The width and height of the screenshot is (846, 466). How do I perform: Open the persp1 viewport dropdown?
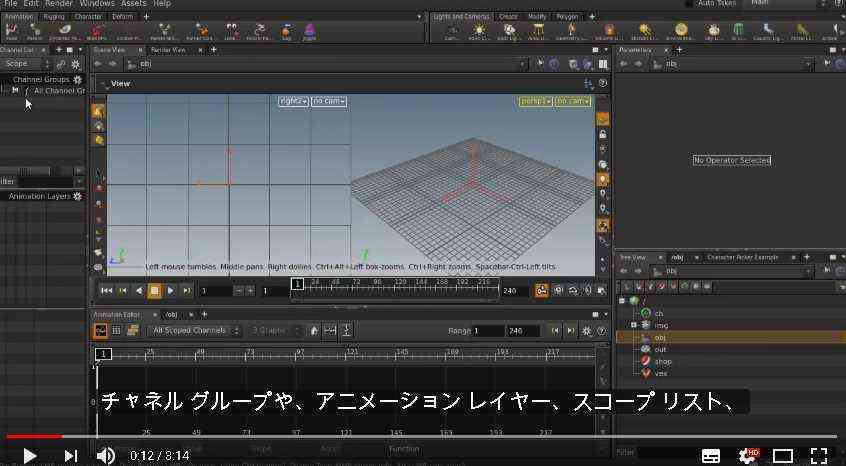click(536, 101)
